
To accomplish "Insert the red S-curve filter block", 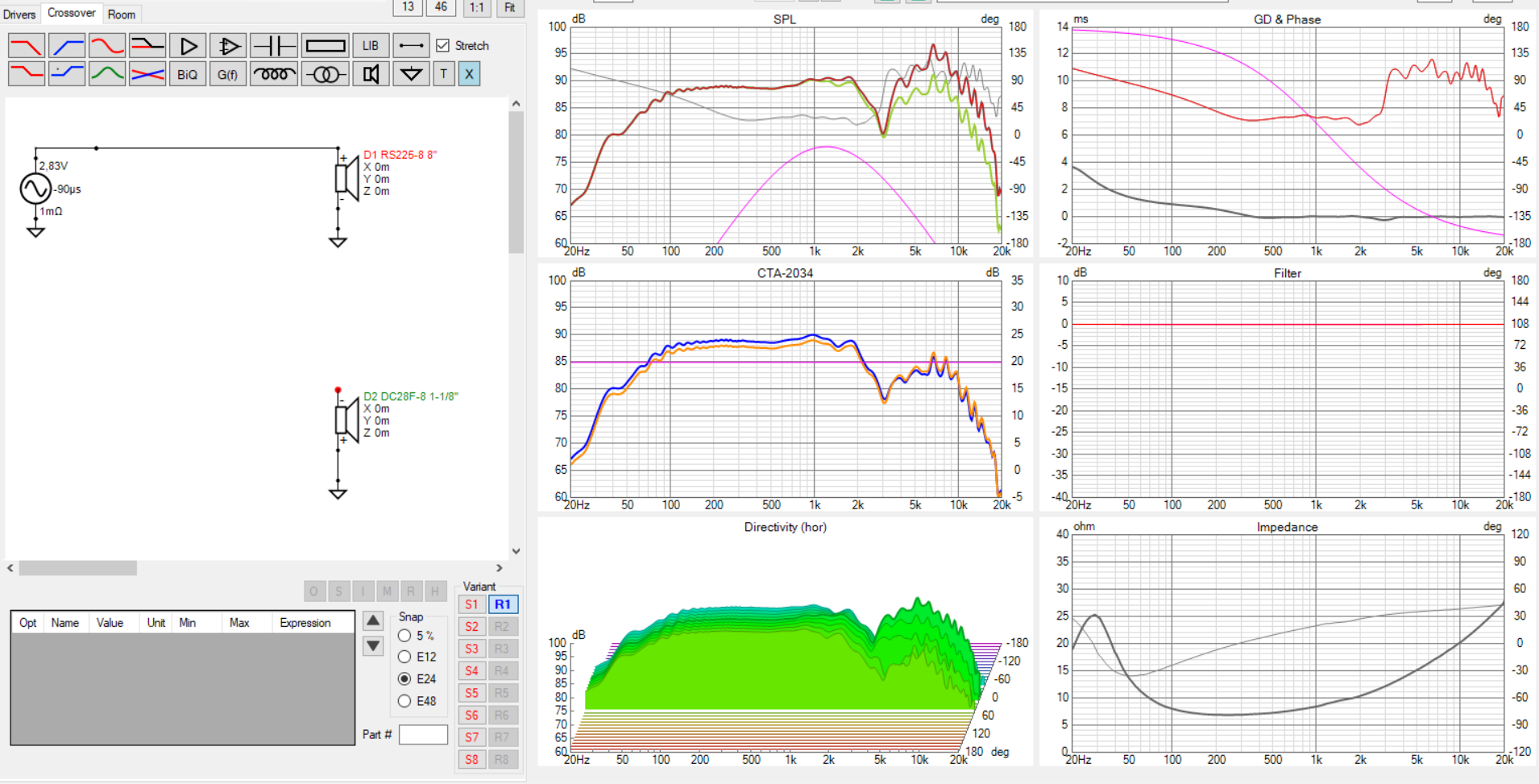I will coord(107,46).
